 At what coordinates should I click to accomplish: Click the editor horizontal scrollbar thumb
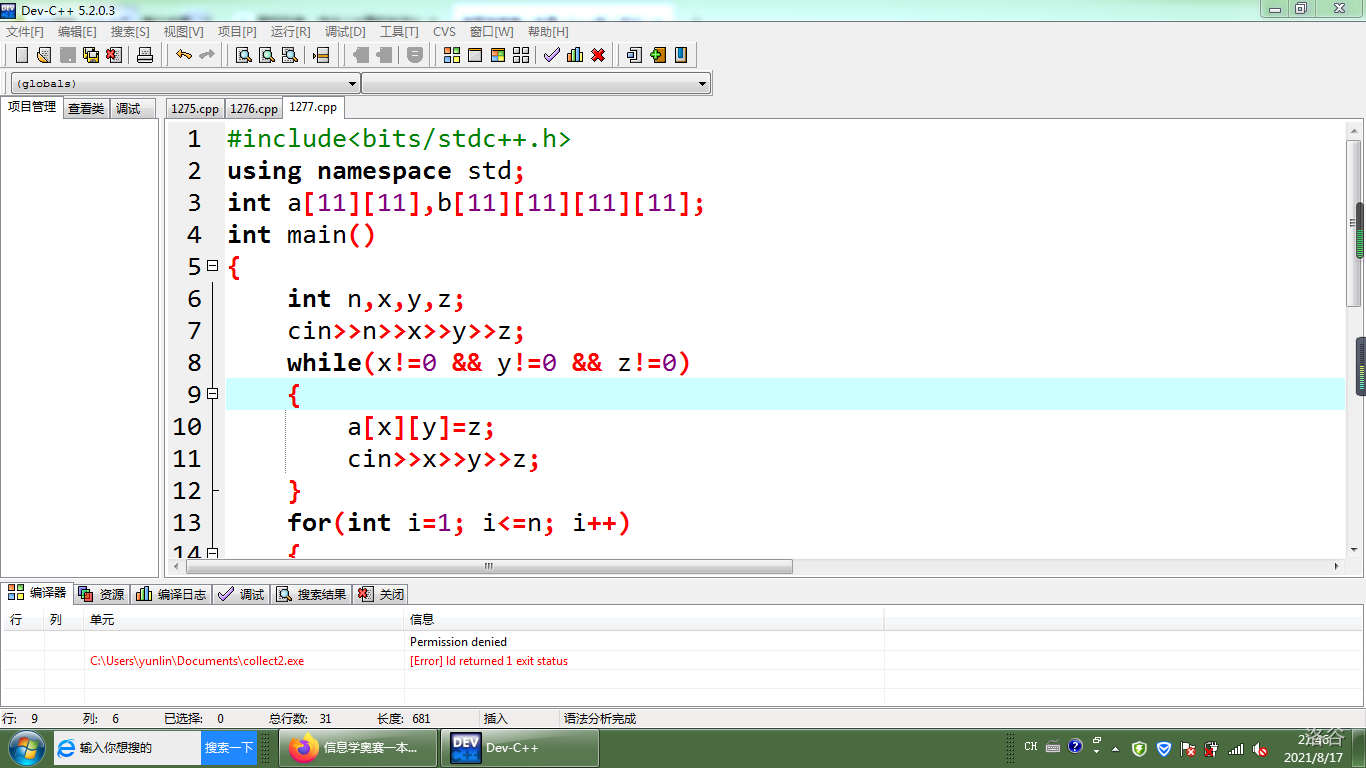coord(489,566)
